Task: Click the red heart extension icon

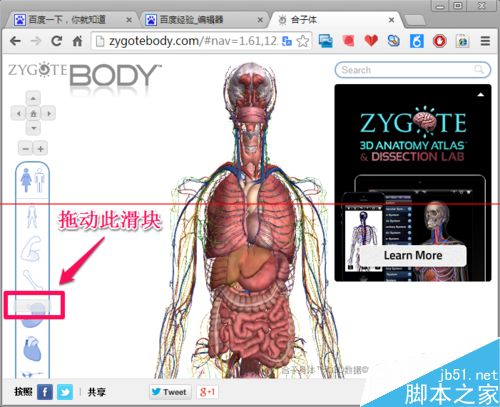Action: pyautogui.click(x=371, y=41)
